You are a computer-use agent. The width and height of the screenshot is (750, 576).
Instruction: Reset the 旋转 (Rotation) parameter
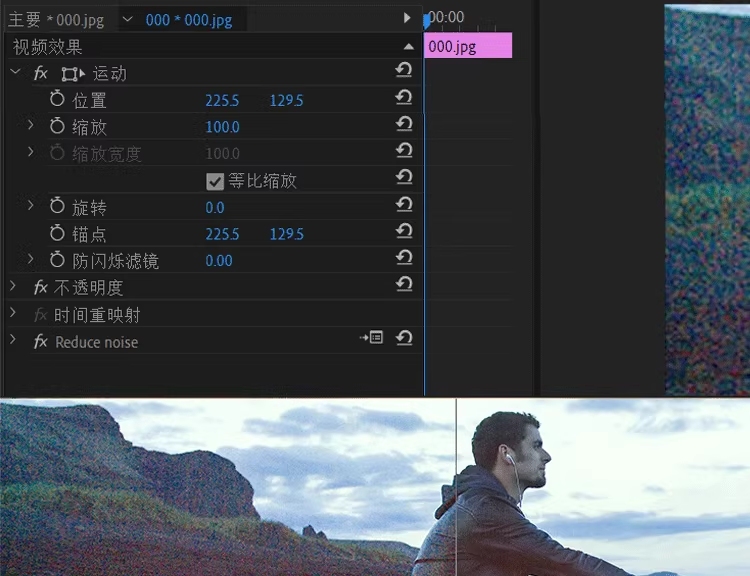pos(404,205)
